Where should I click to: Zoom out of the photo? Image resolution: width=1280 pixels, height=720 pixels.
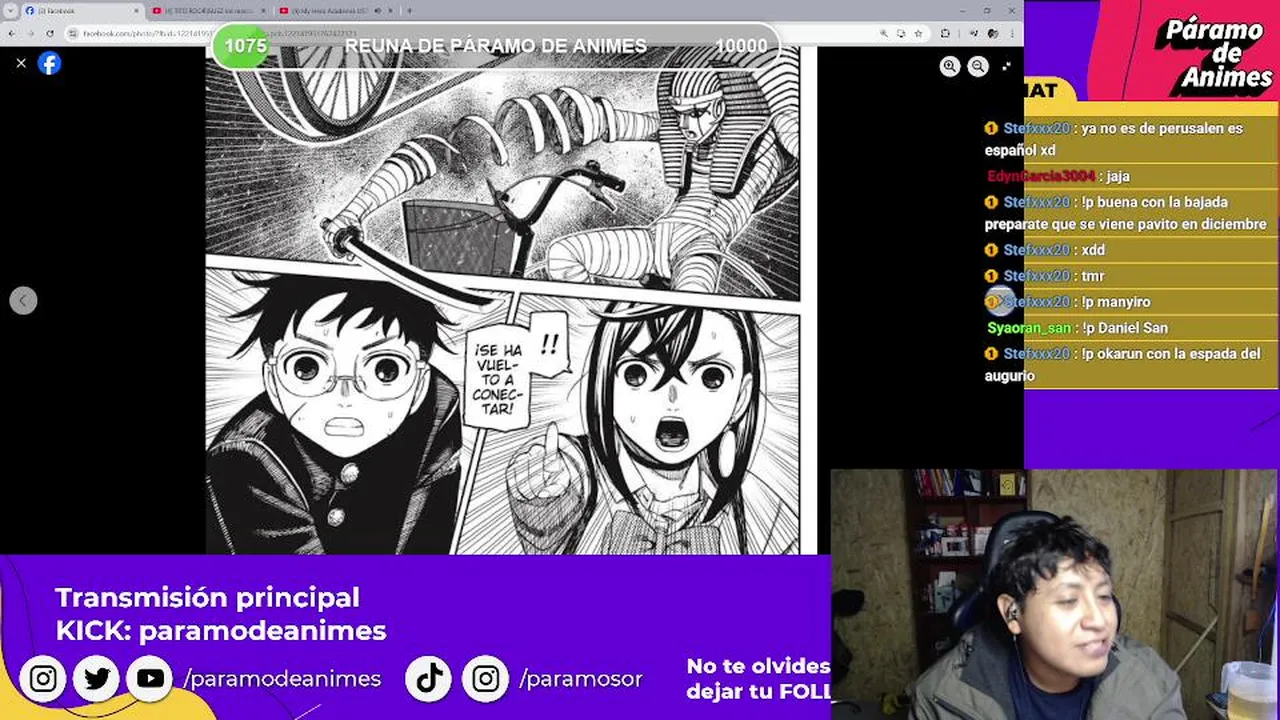(x=978, y=66)
